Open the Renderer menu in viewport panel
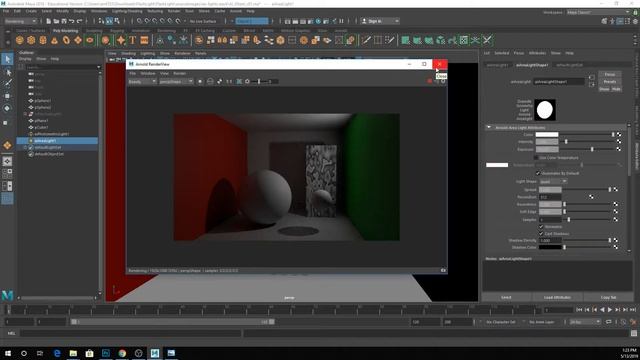The width and height of the screenshot is (640, 360). point(182,53)
